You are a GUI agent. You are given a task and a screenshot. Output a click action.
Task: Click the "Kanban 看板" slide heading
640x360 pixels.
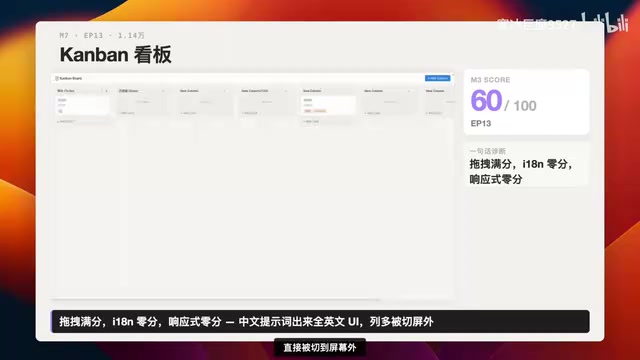pyautogui.click(x=116, y=55)
